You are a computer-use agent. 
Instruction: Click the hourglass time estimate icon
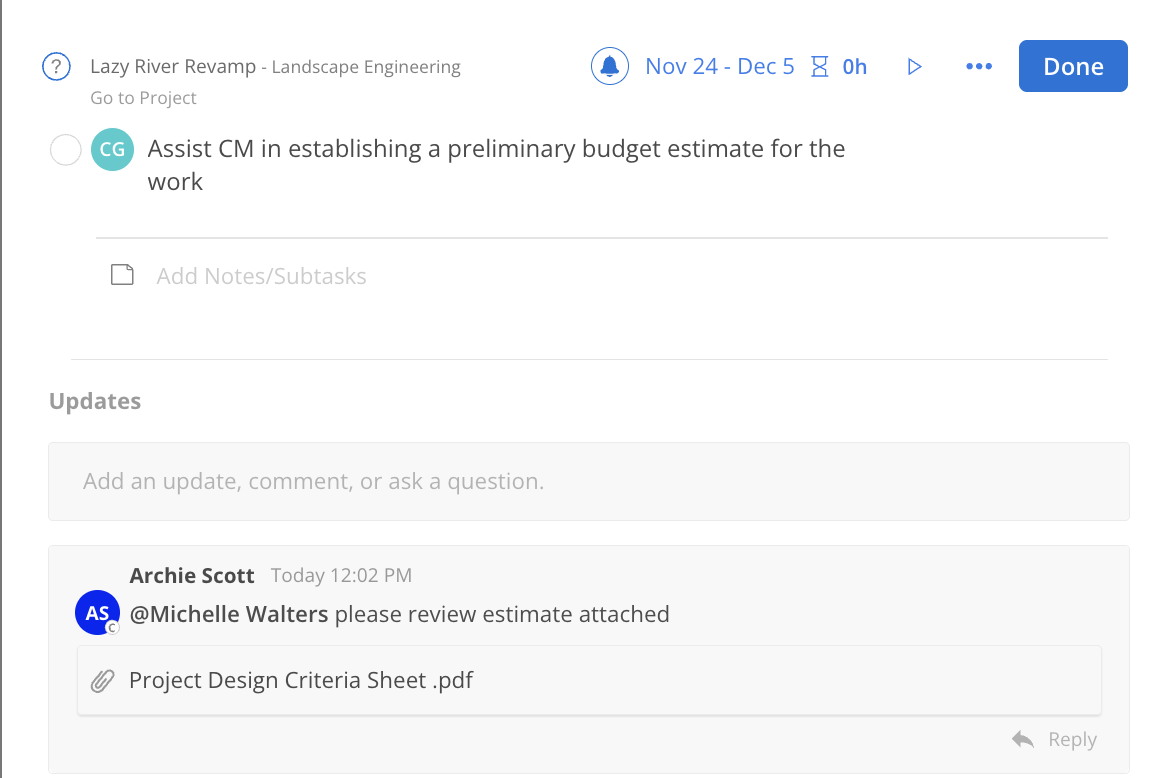(820, 67)
